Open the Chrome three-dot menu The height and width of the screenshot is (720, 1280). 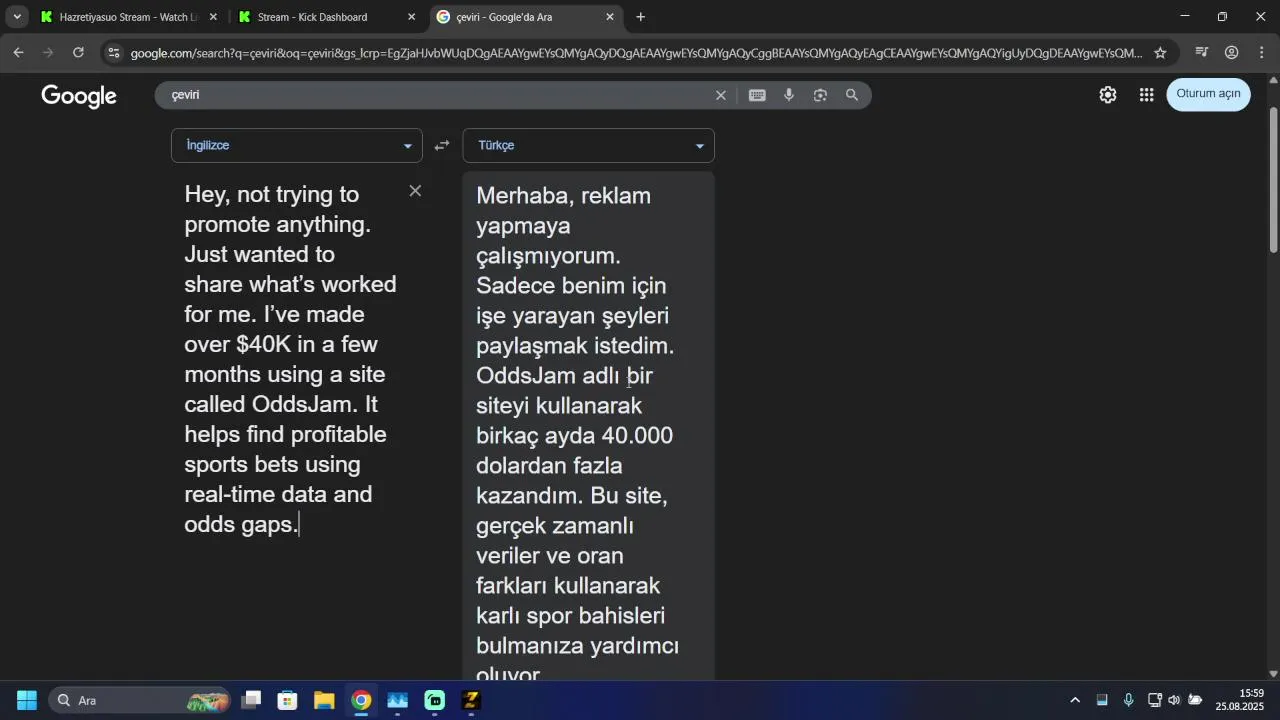(x=1261, y=52)
